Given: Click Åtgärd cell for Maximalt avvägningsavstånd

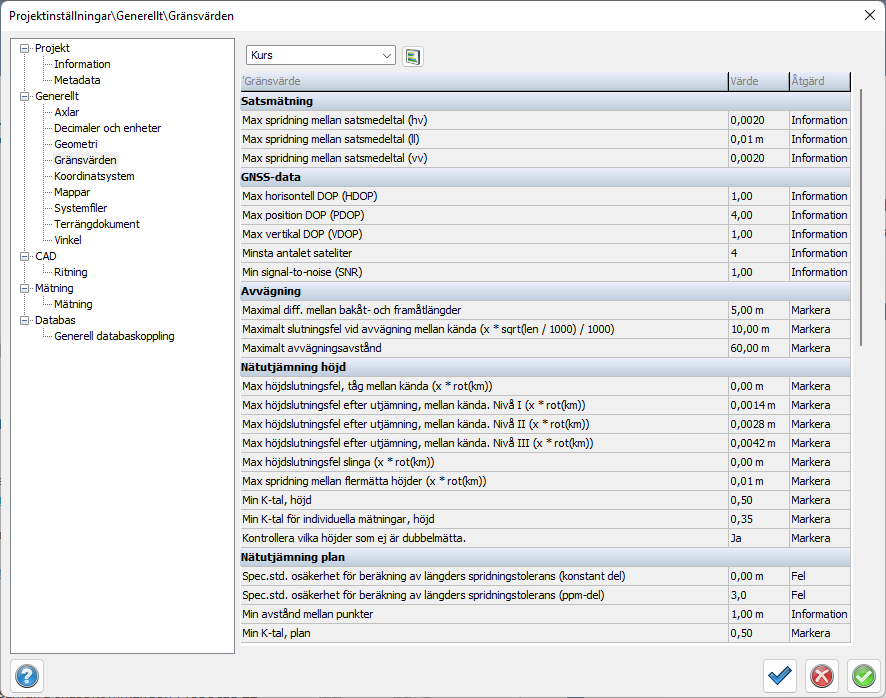Looking at the screenshot, I should pos(819,348).
